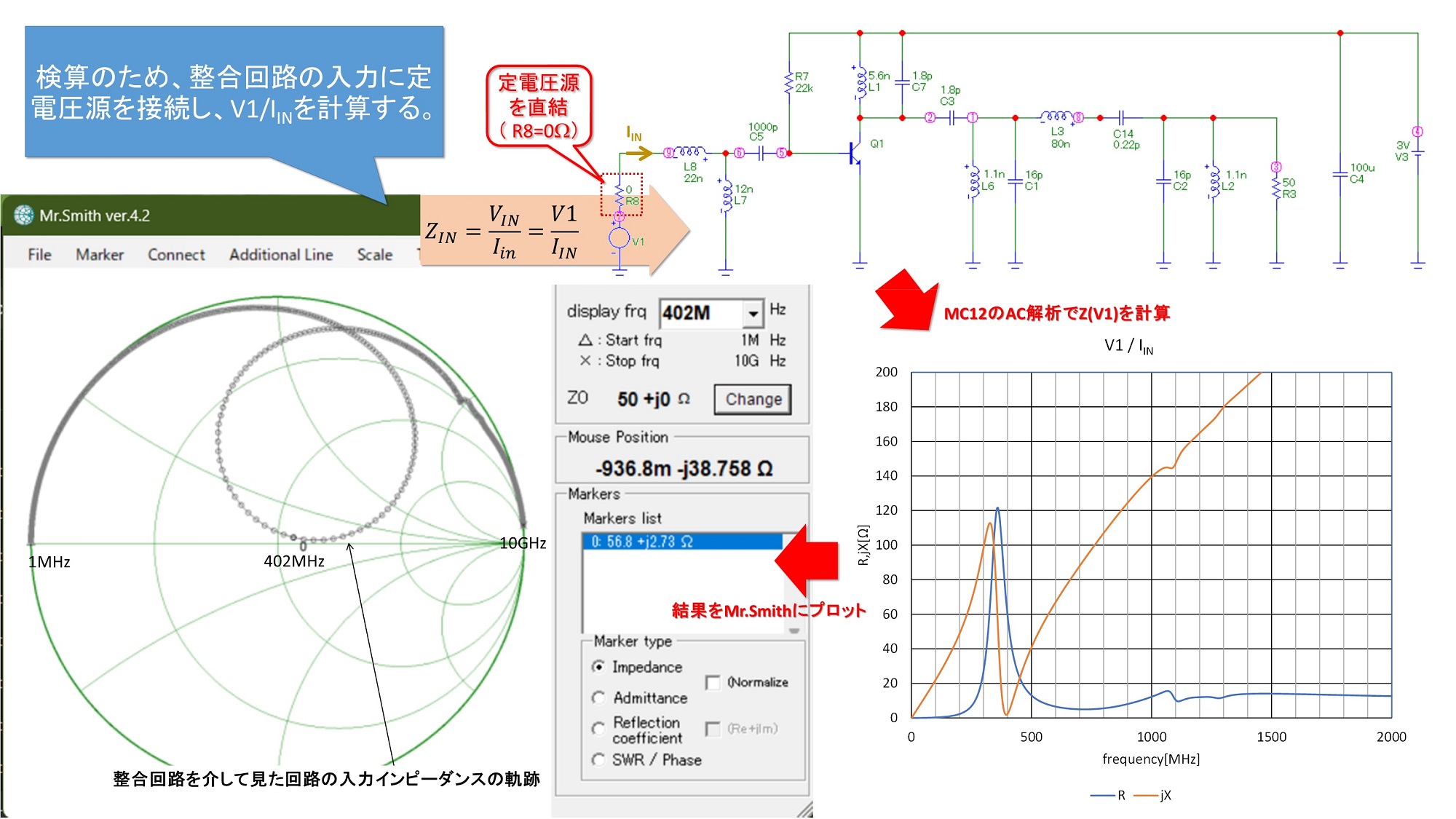This screenshot has height=819, width=1456.
Task: Click the C14 0.22p capacitor symbol
Action: coord(1121,117)
